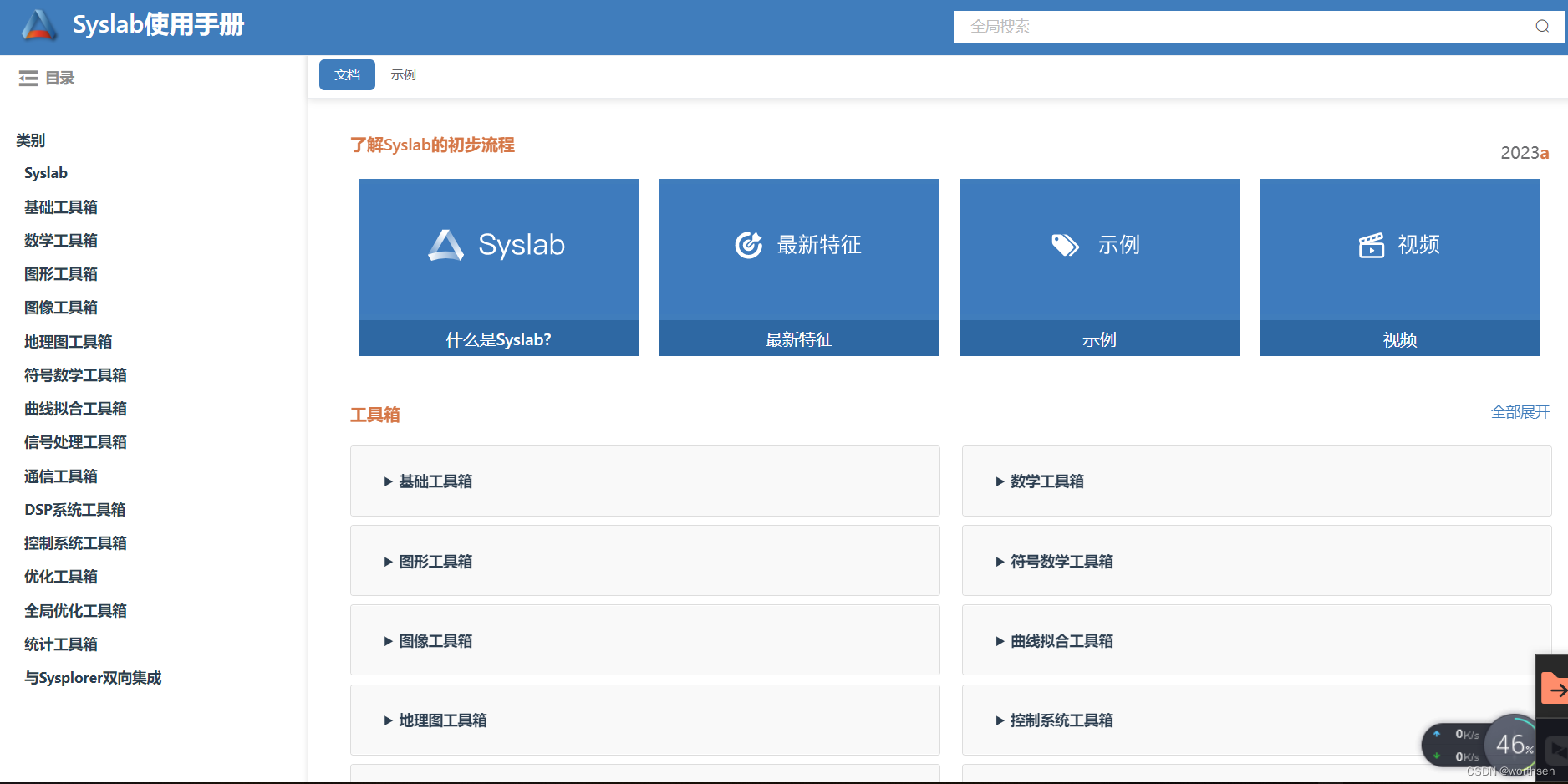
Task: Click the 2023a version label
Action: 1525,153
